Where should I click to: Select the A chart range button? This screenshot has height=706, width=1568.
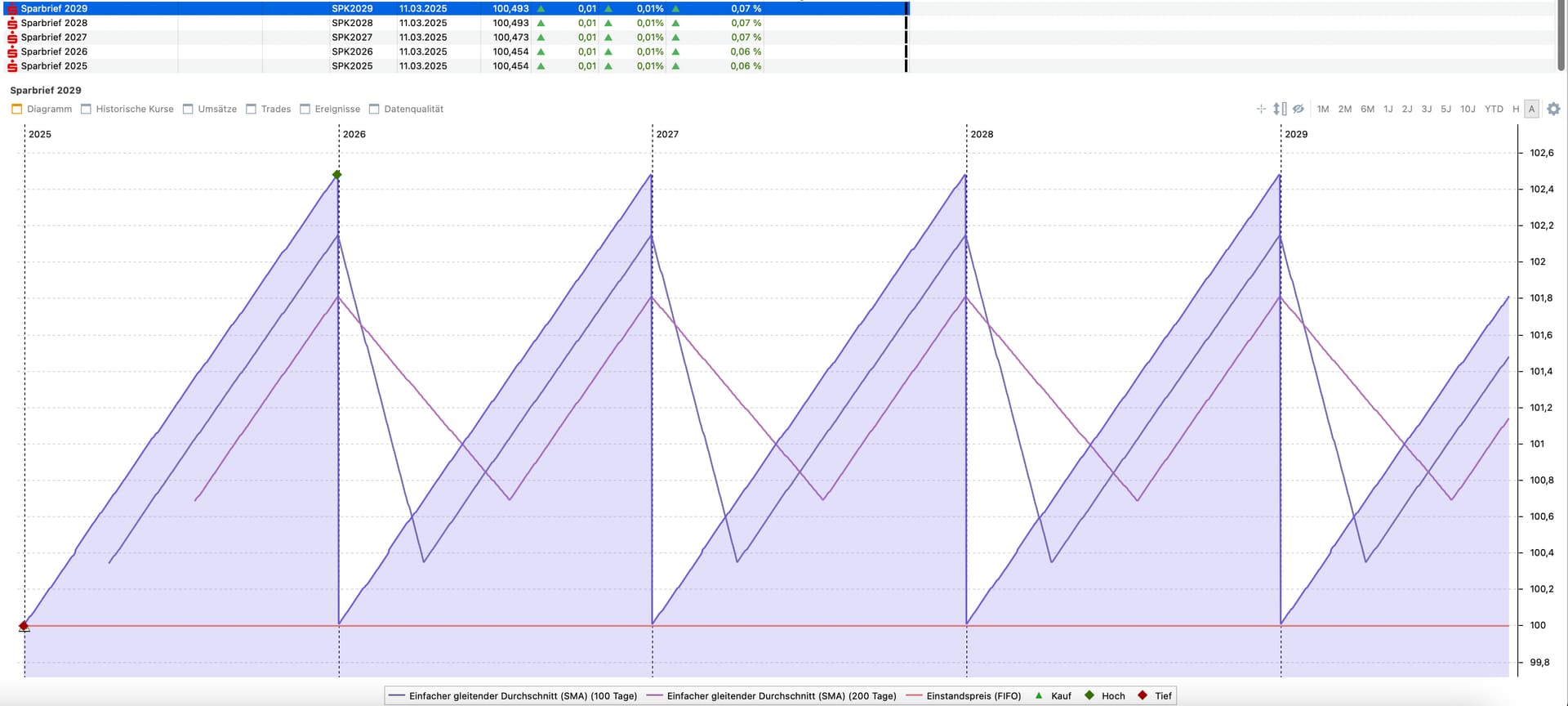click(x=1532, y=109)
